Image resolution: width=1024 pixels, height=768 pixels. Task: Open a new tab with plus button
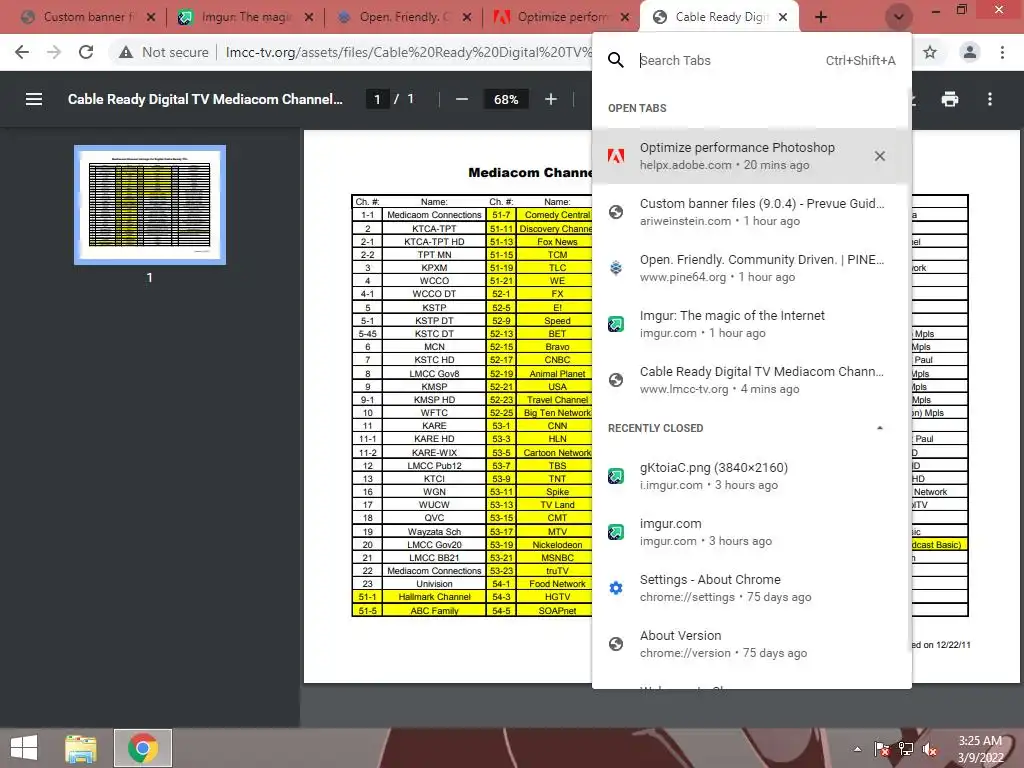click(x=821, y=18)
